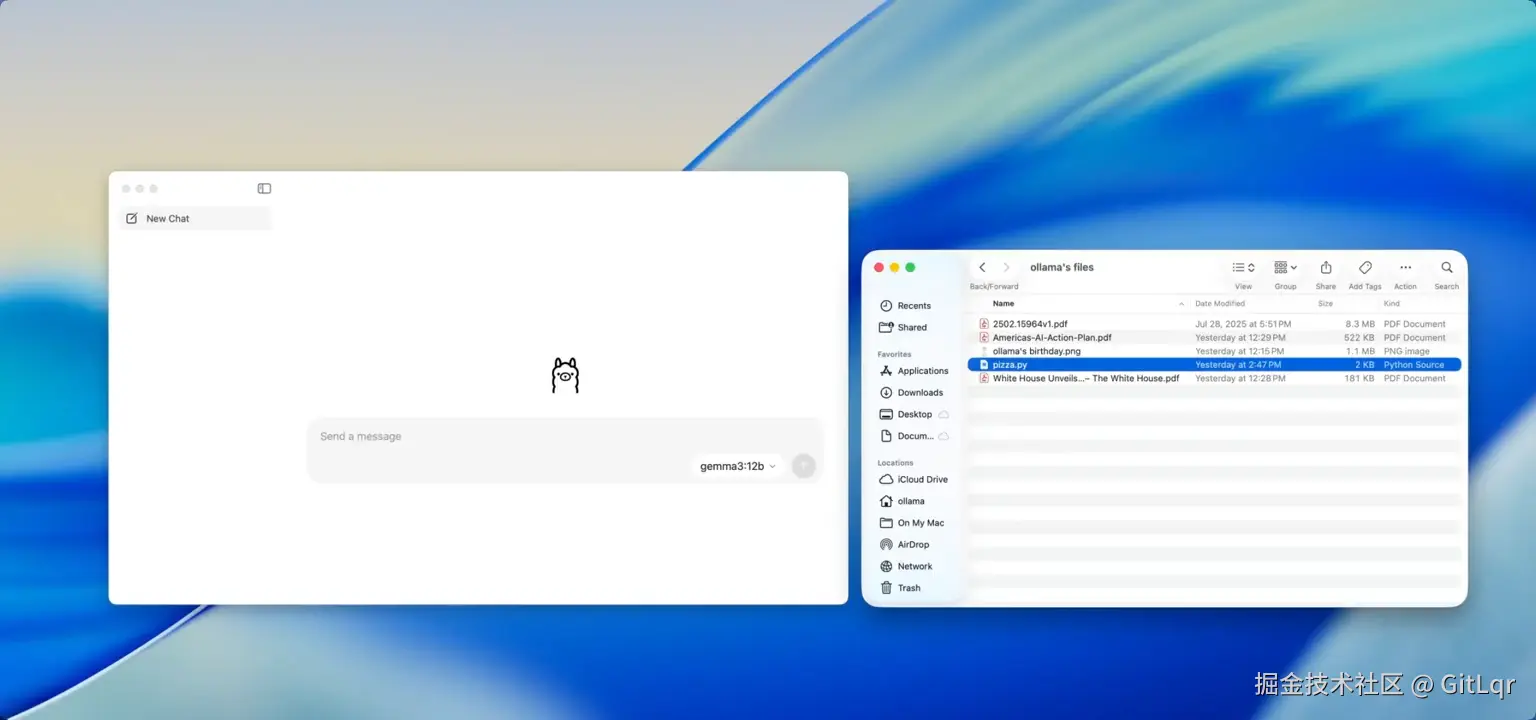
Task: Open Desktop in the Finder sidebar
Action: 915,414
